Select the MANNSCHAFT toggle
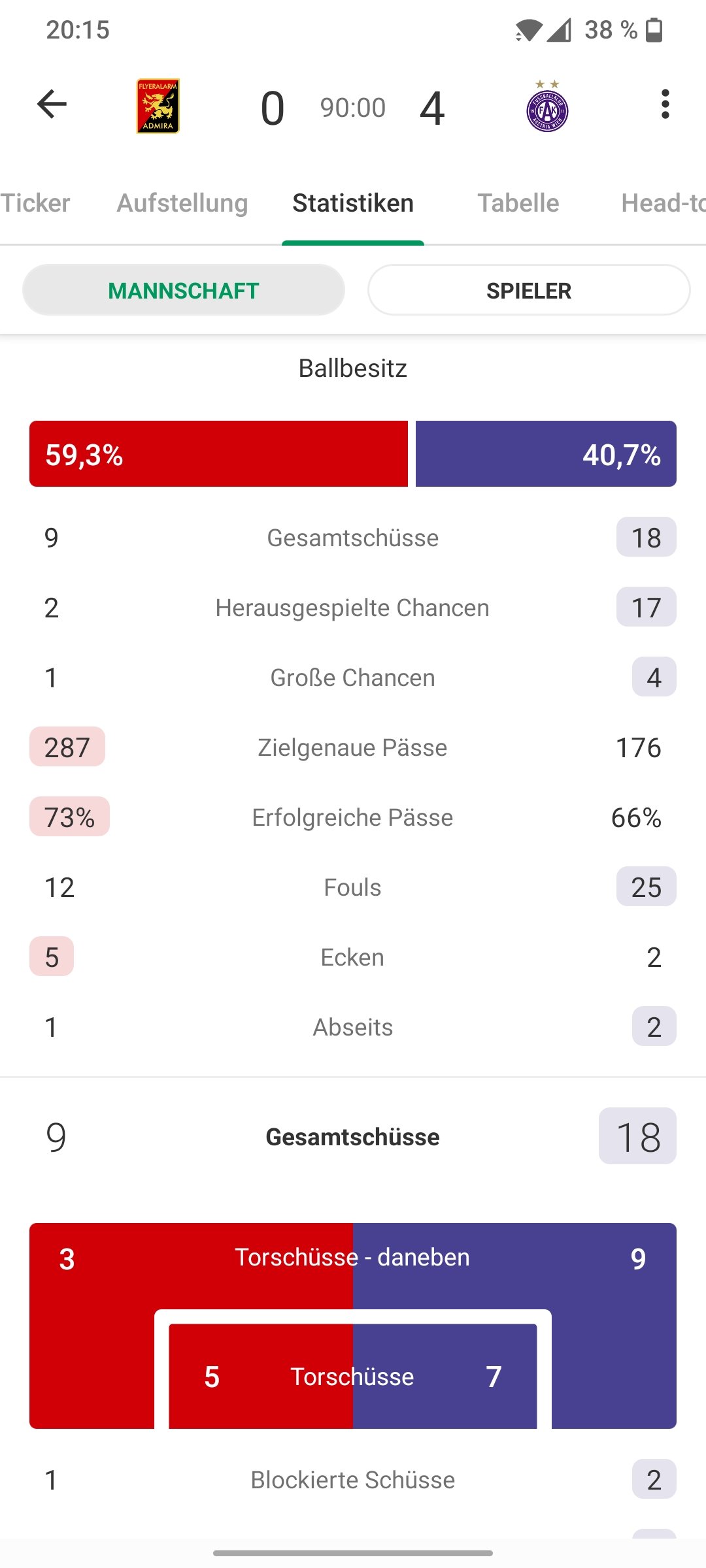Image resolution: width=706 pixels, height=1568 pixels. (184, 290)
